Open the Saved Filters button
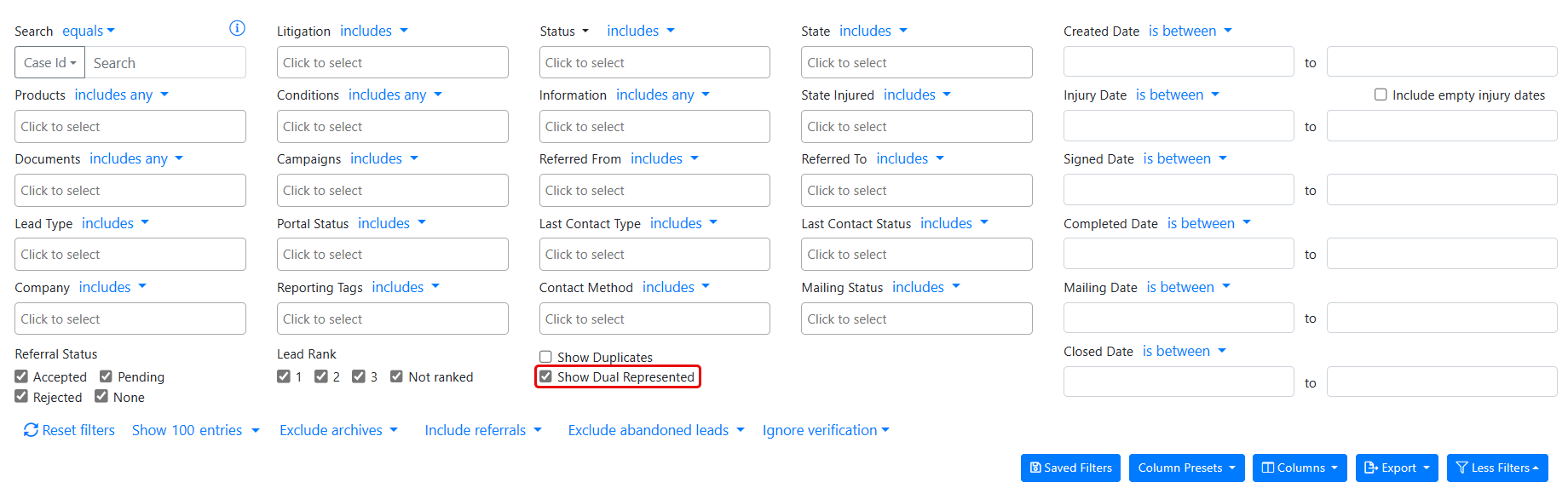 tap(1069, 468)
